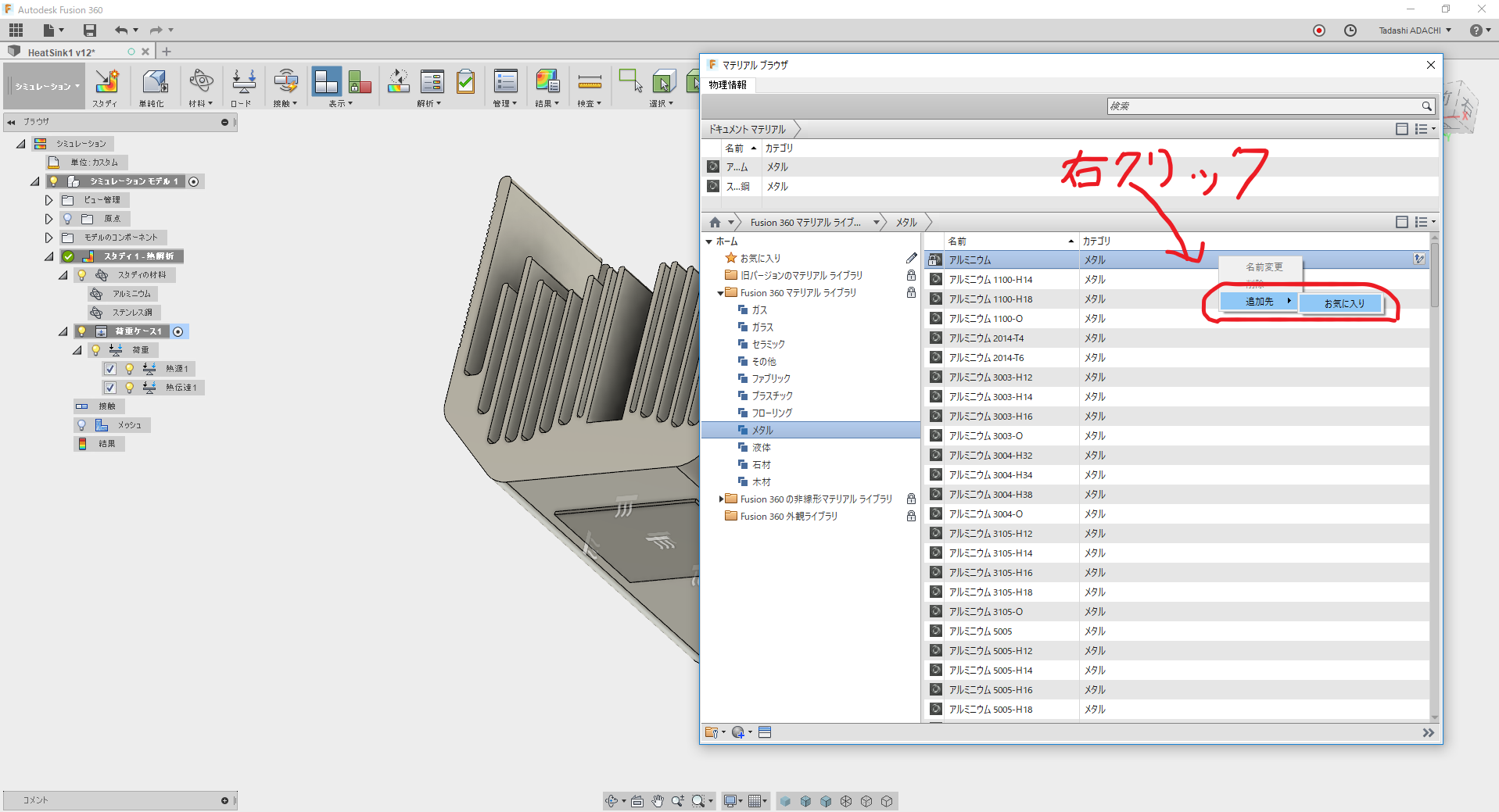Expand the ビュー管理 tree node
This screenshot has width=1499, height=812.
[48, 200]
